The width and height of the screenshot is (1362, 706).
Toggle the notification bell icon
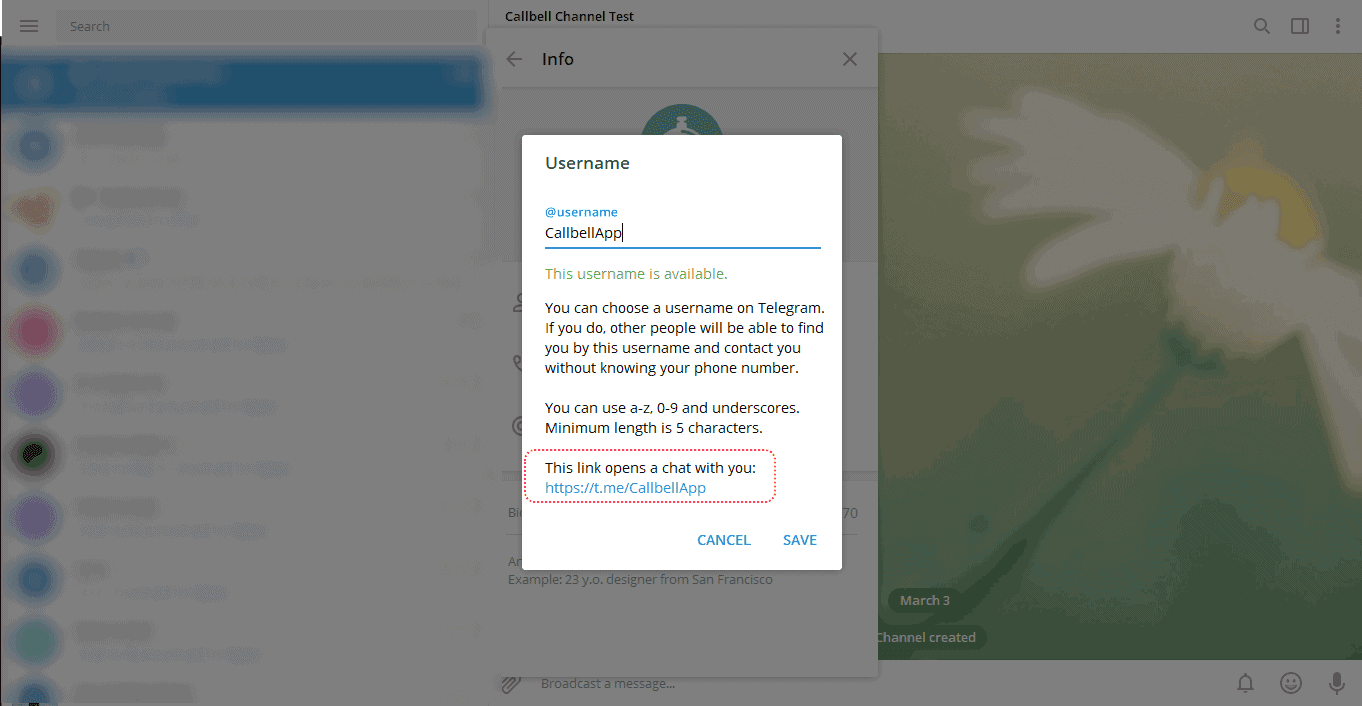point(1246,684)
